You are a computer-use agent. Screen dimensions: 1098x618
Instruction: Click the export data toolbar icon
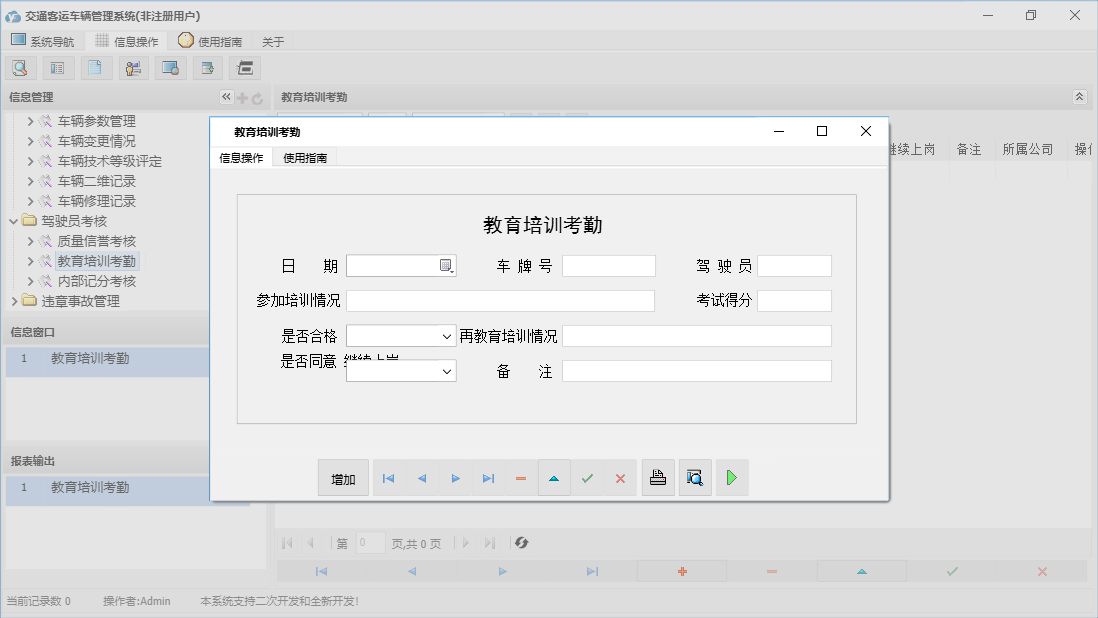pos(207,67)
